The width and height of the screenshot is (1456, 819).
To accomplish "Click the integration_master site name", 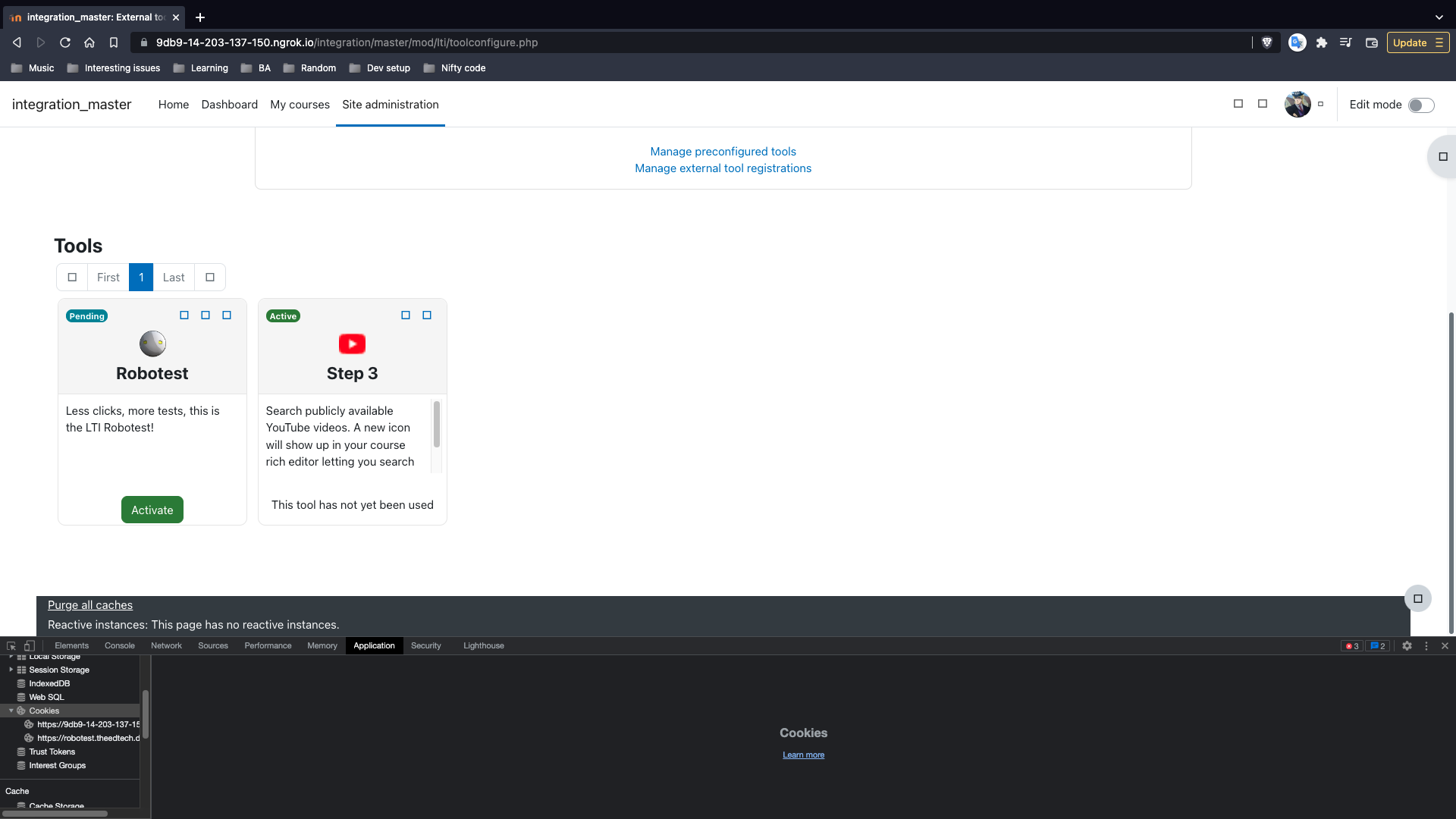I will 72,105.
